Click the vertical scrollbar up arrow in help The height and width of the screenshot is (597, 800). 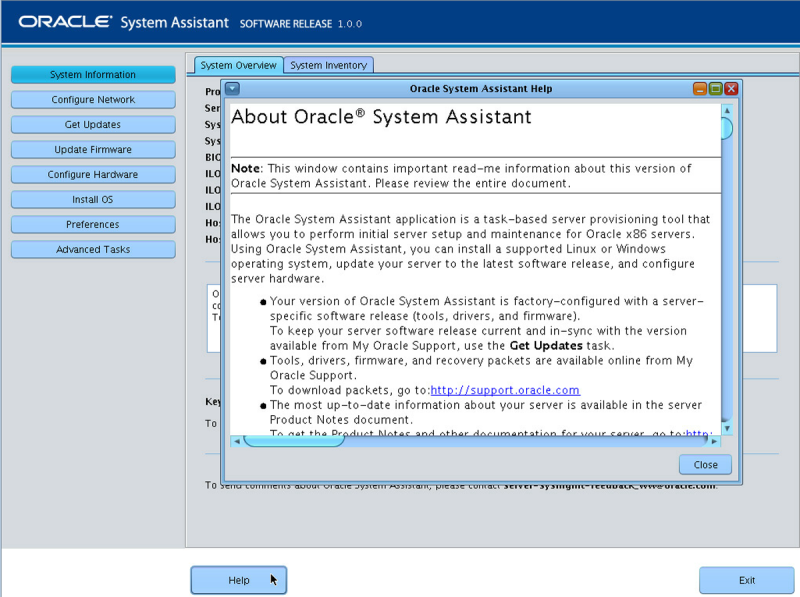click(x=727, y=111)
